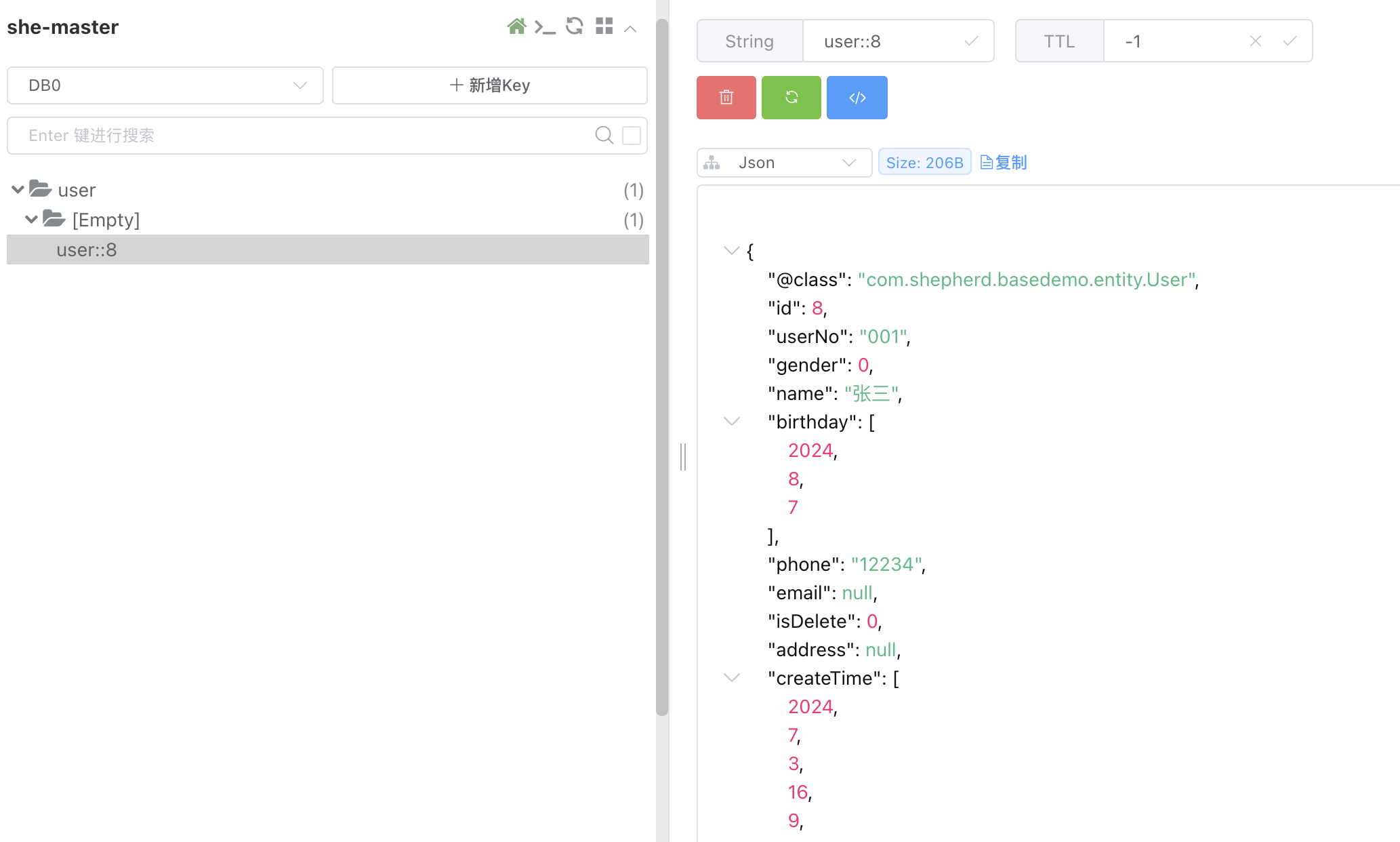Open the DB0 database dropdown
This screenshot has width=1400, height=842.
tap(165, 85)
